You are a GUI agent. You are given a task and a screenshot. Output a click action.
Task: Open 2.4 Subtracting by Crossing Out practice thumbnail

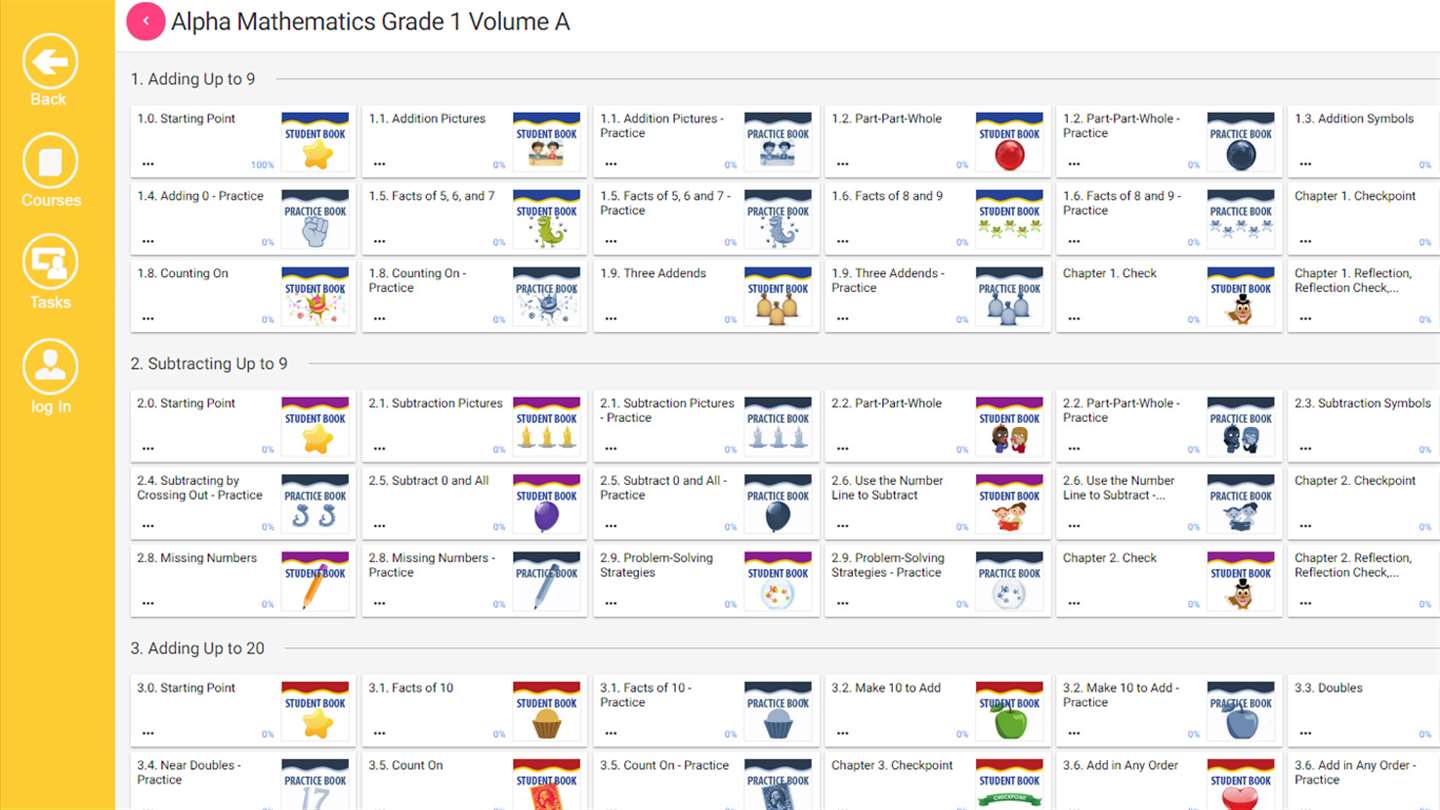(315, 503)
